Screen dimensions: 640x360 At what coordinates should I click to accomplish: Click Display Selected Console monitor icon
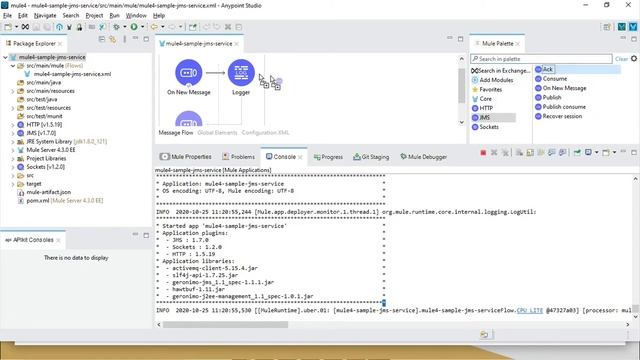[x=588, y=153]
